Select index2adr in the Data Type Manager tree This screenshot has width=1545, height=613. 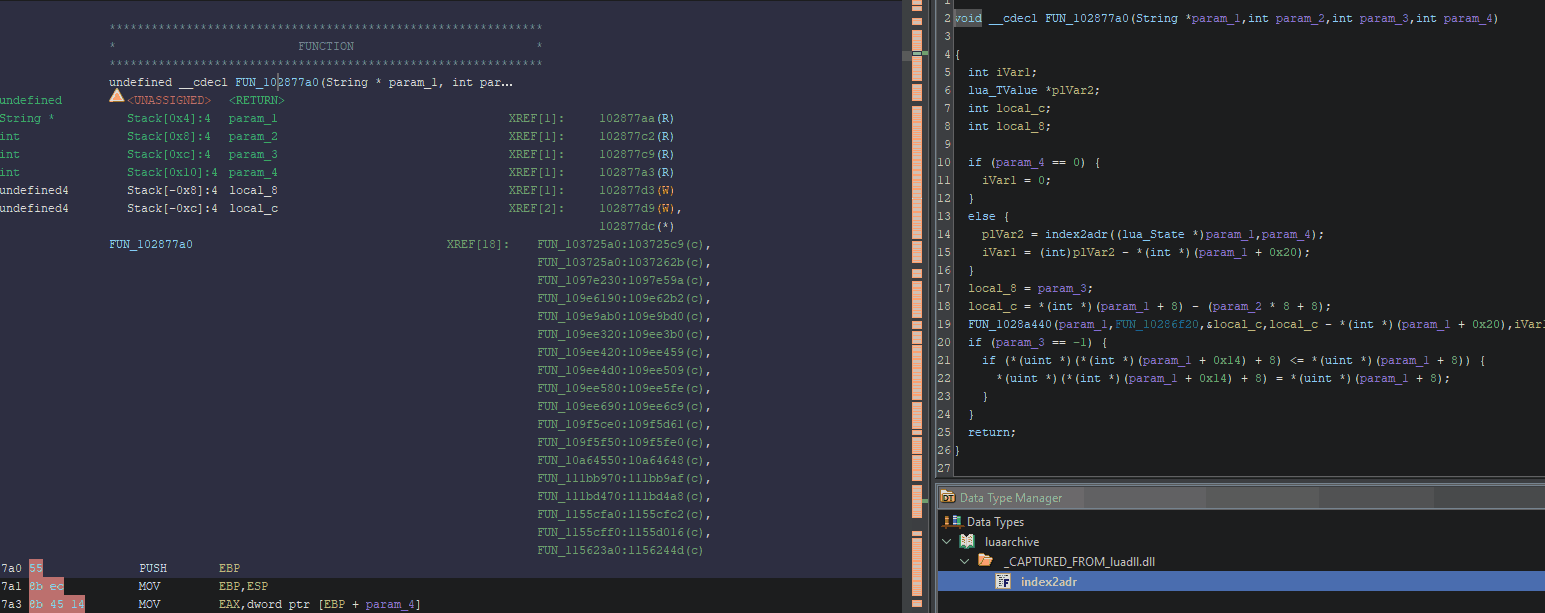(1049, 582)
